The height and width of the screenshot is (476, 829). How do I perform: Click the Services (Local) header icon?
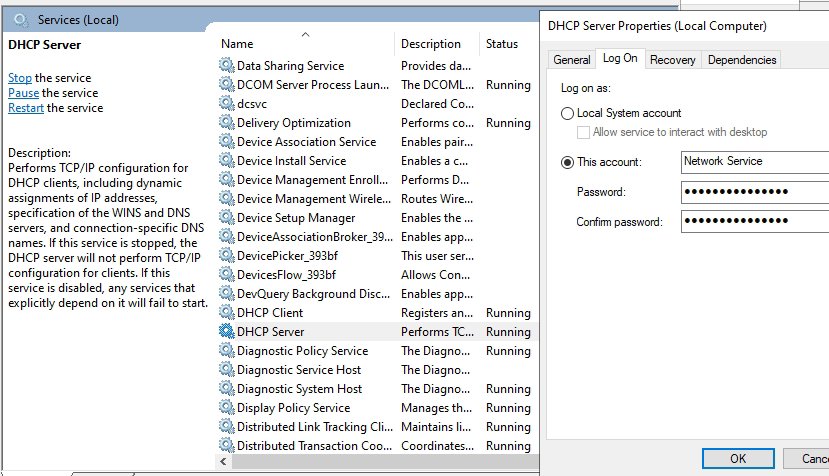point(19,19)
